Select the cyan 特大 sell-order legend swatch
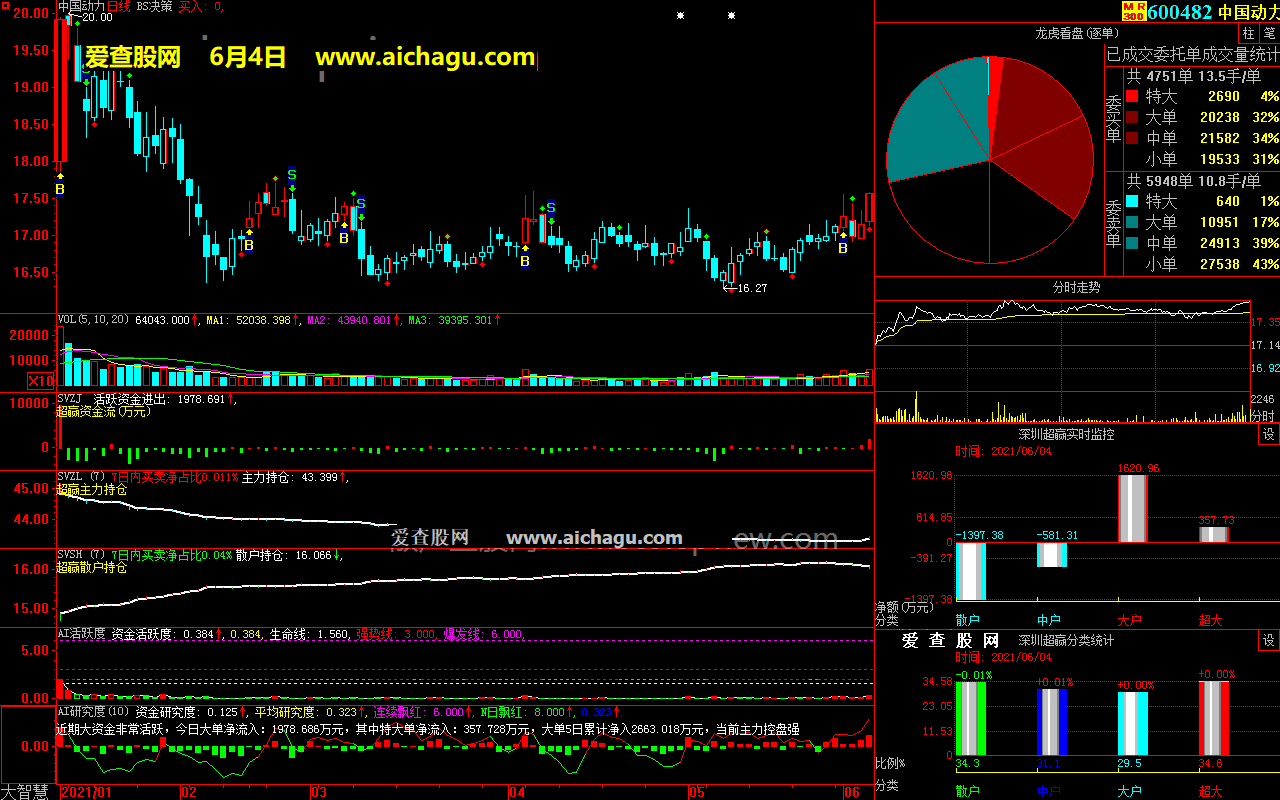This screenshot has height=800, width=1280. point(1132,201)
